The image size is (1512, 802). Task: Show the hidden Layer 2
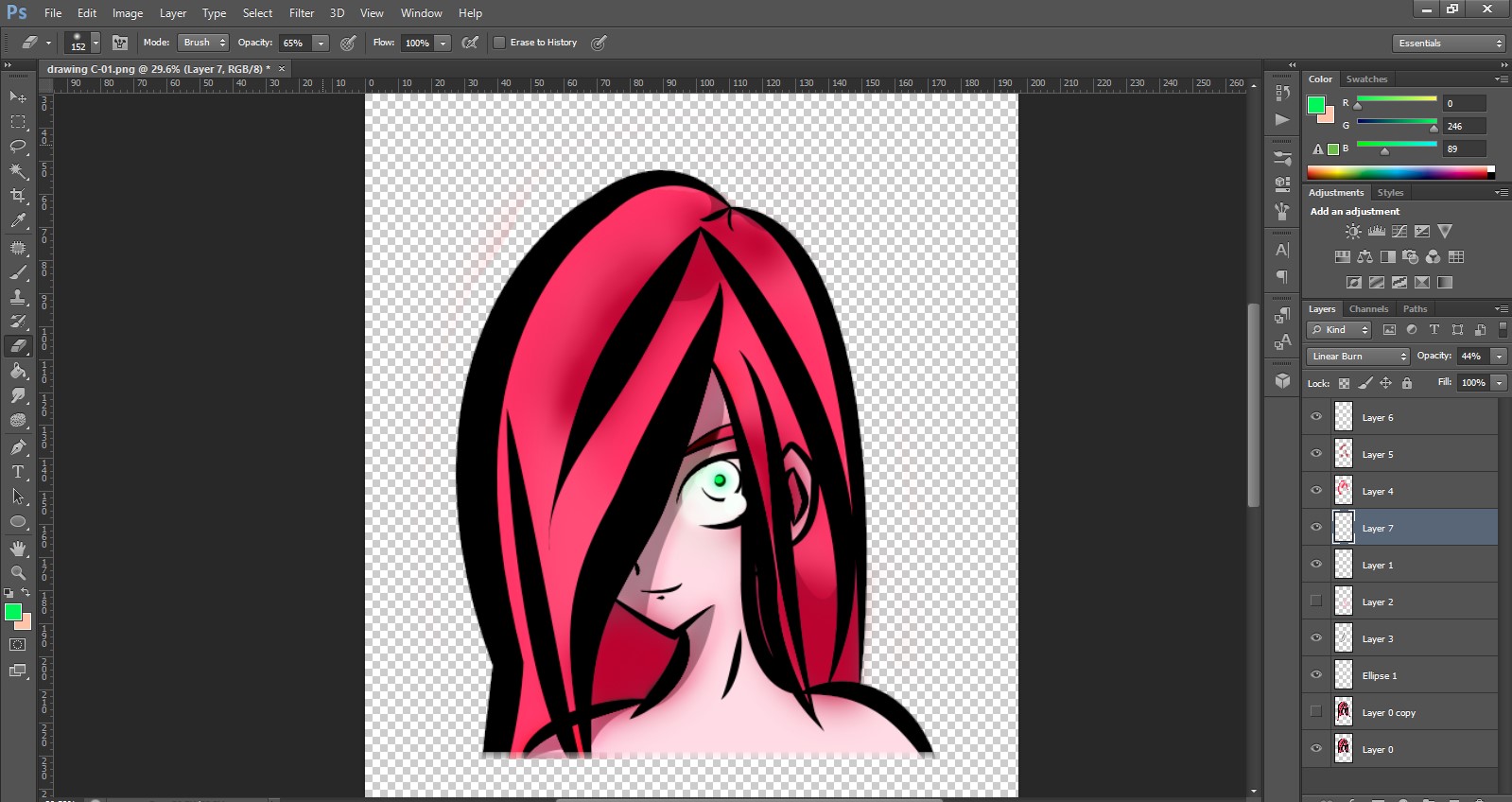[1316, 601]
